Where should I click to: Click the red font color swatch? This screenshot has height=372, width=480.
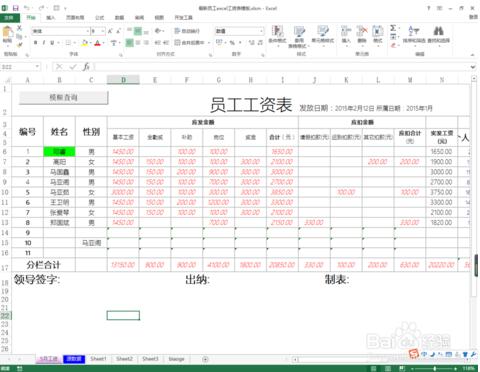coord(97,43)
